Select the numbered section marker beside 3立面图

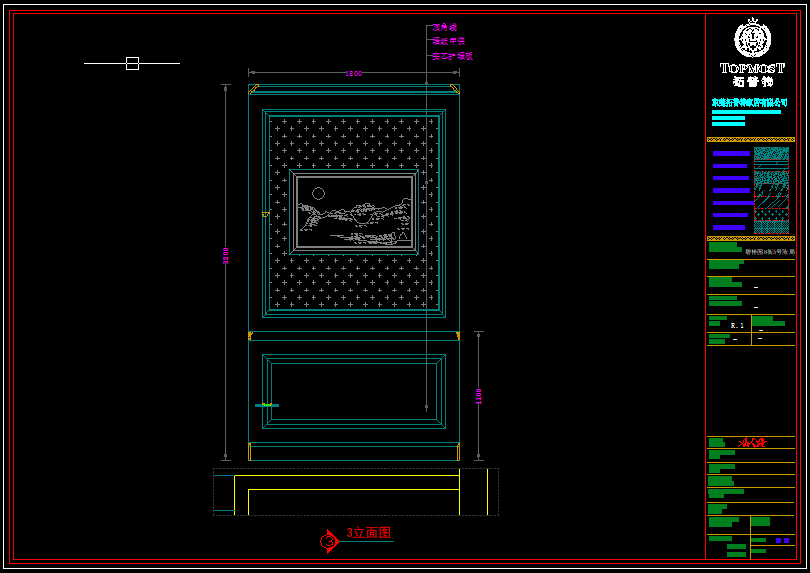click(329, 541)
